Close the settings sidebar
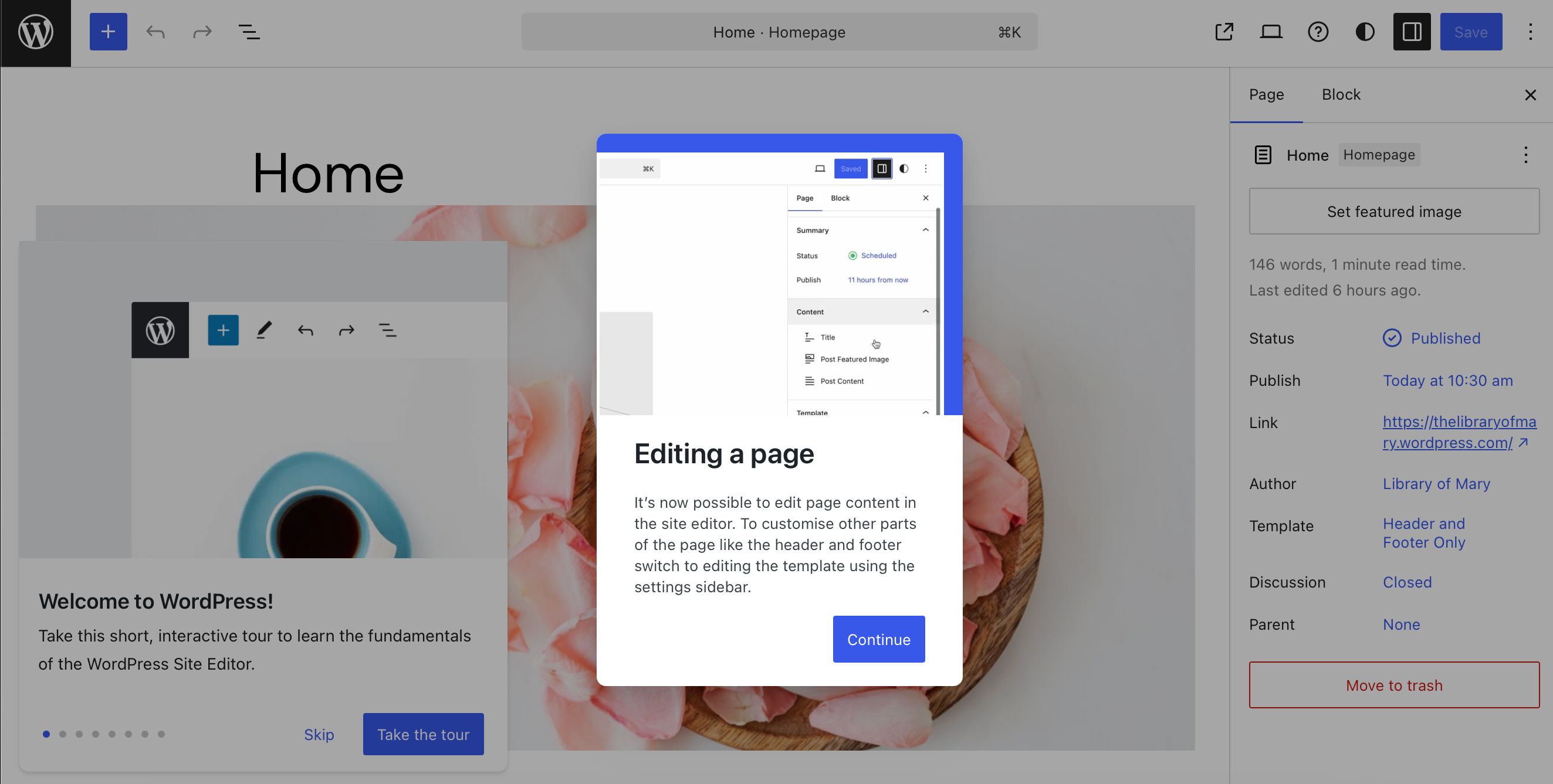The image size is (1553, 784). [x=1530, y=94]
